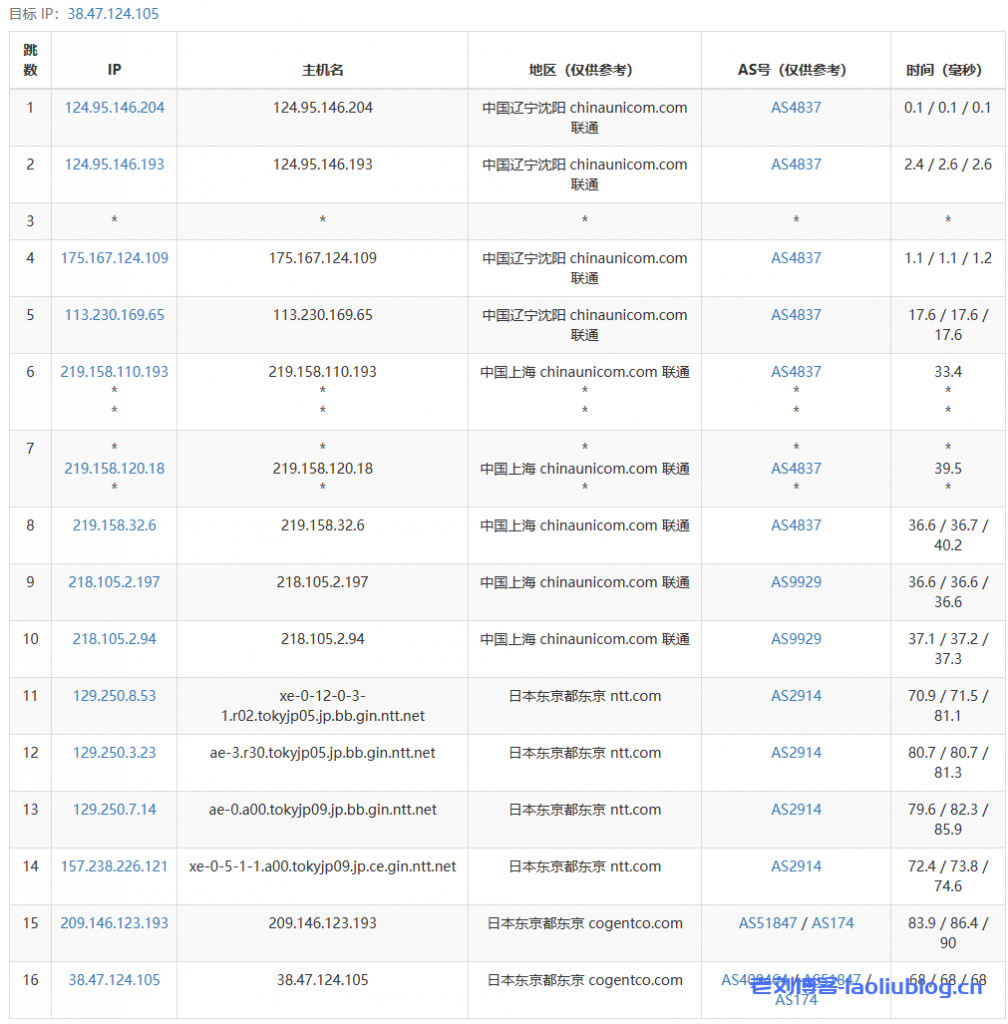Click AS4837 link in hop 1 row

coord(796,107)
